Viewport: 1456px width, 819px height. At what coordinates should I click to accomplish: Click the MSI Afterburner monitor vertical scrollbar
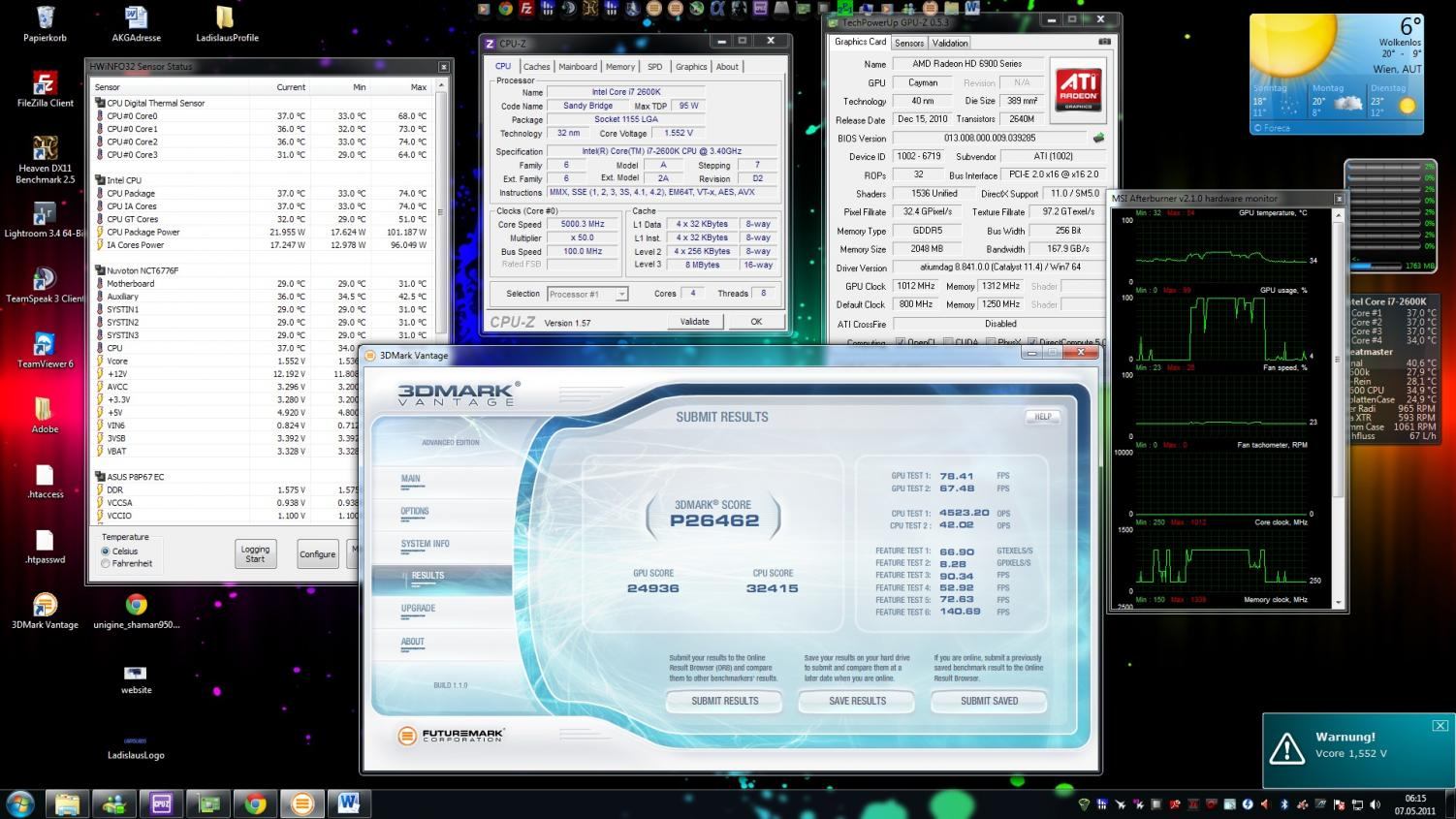click(1340, 407)
